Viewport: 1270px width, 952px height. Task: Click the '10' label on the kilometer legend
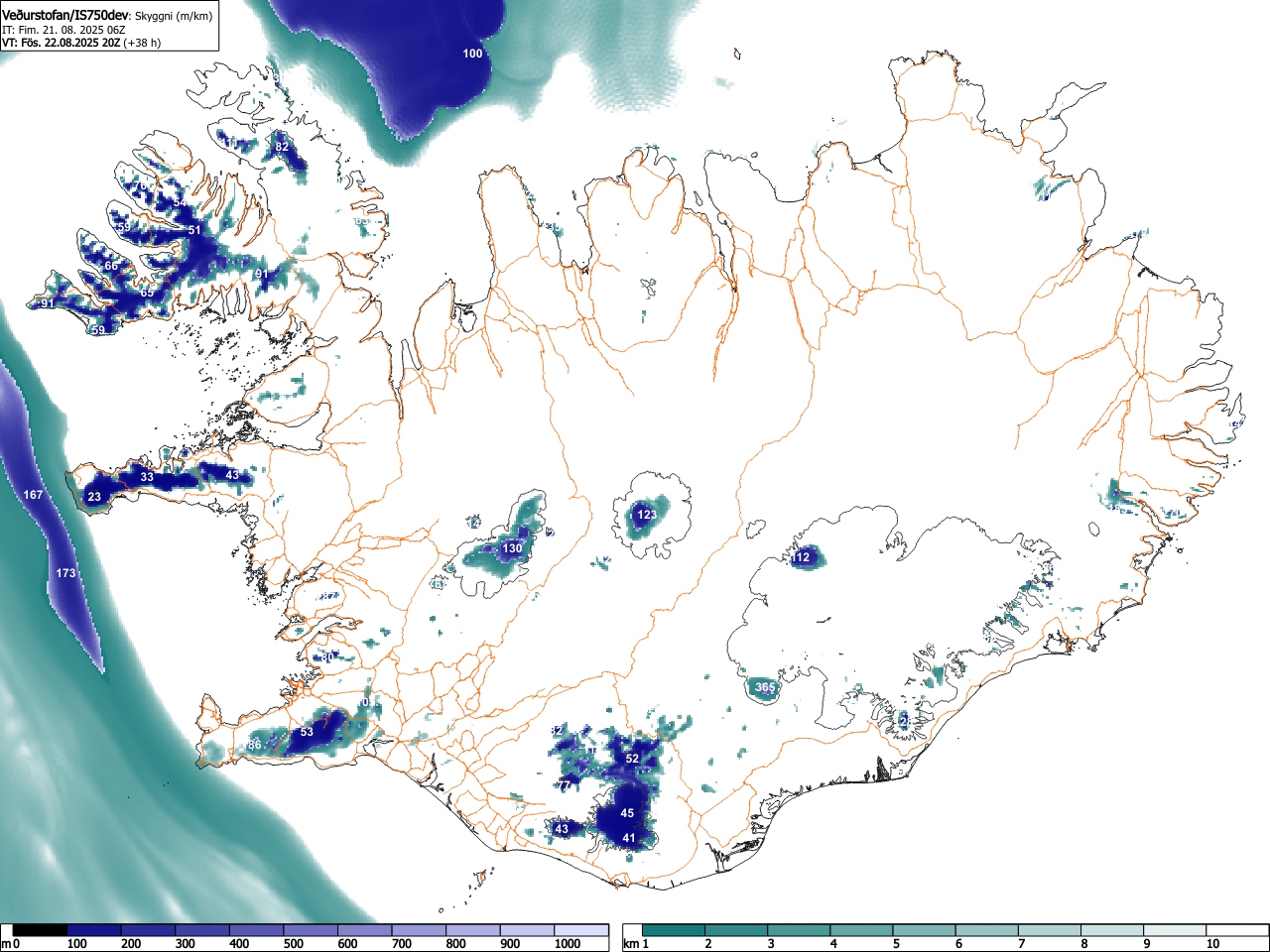pyautogui.click(x=1212, y=944)
